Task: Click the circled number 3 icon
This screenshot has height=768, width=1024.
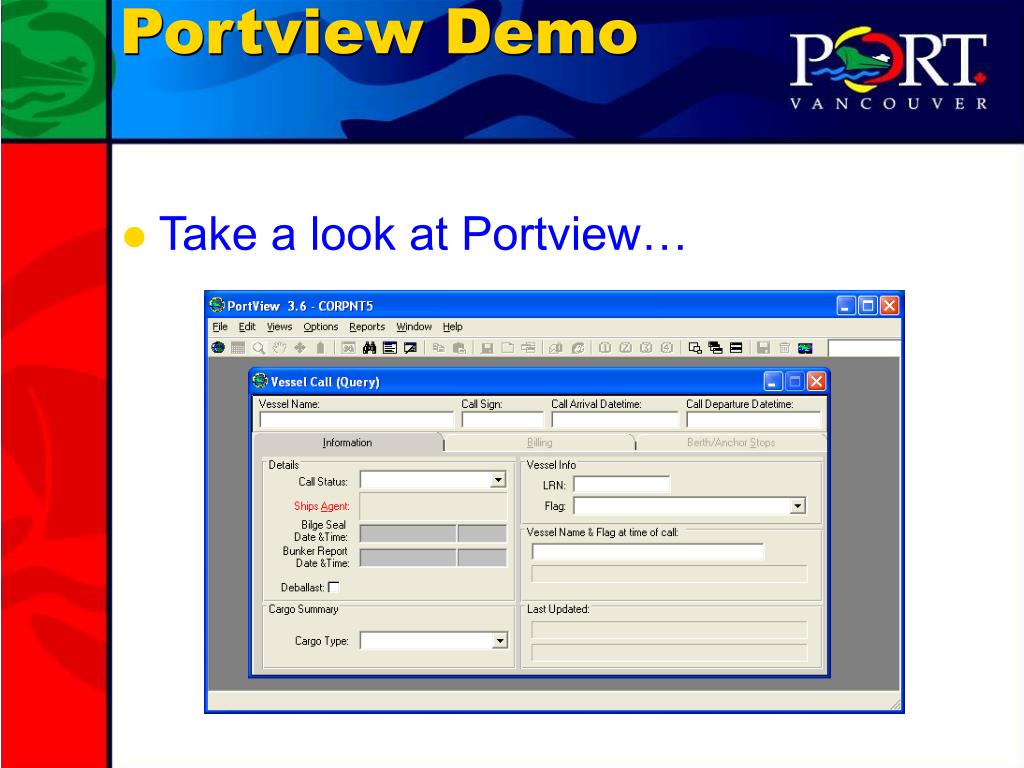Action: (x=646, y=348)
